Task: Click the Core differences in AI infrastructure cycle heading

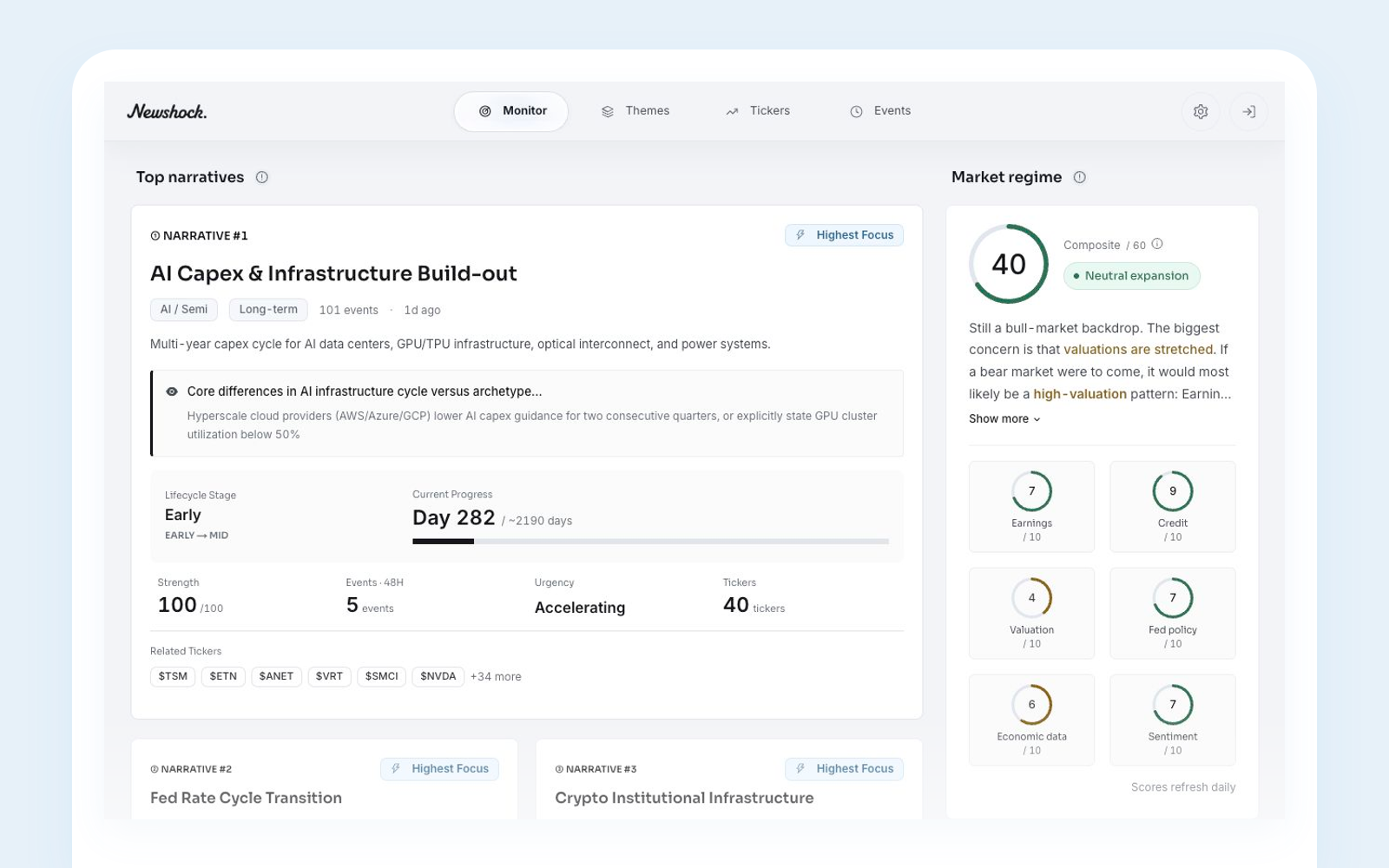Action: 365,391
